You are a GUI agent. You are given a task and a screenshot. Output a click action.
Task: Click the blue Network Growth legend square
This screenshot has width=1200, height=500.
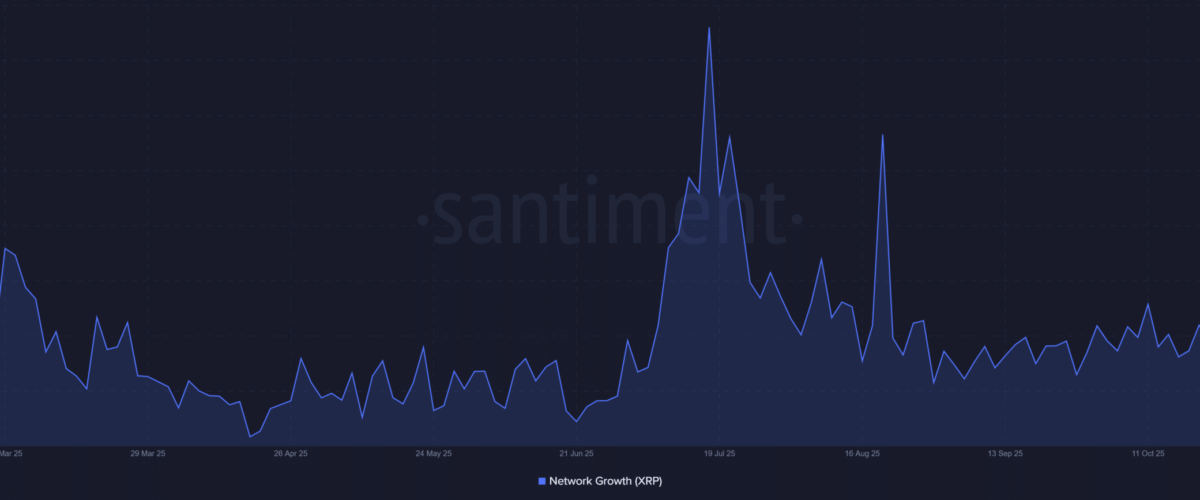[542, 481]
